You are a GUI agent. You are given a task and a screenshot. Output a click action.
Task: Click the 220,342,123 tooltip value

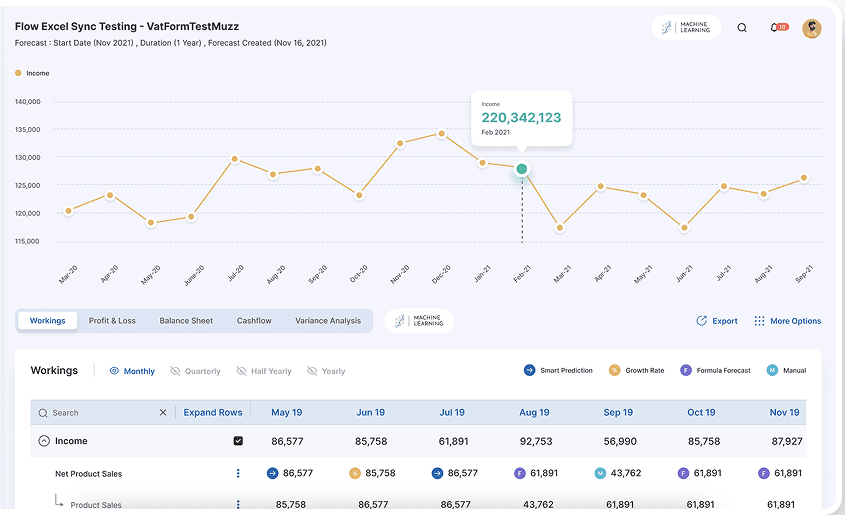[x=521, y=117]
